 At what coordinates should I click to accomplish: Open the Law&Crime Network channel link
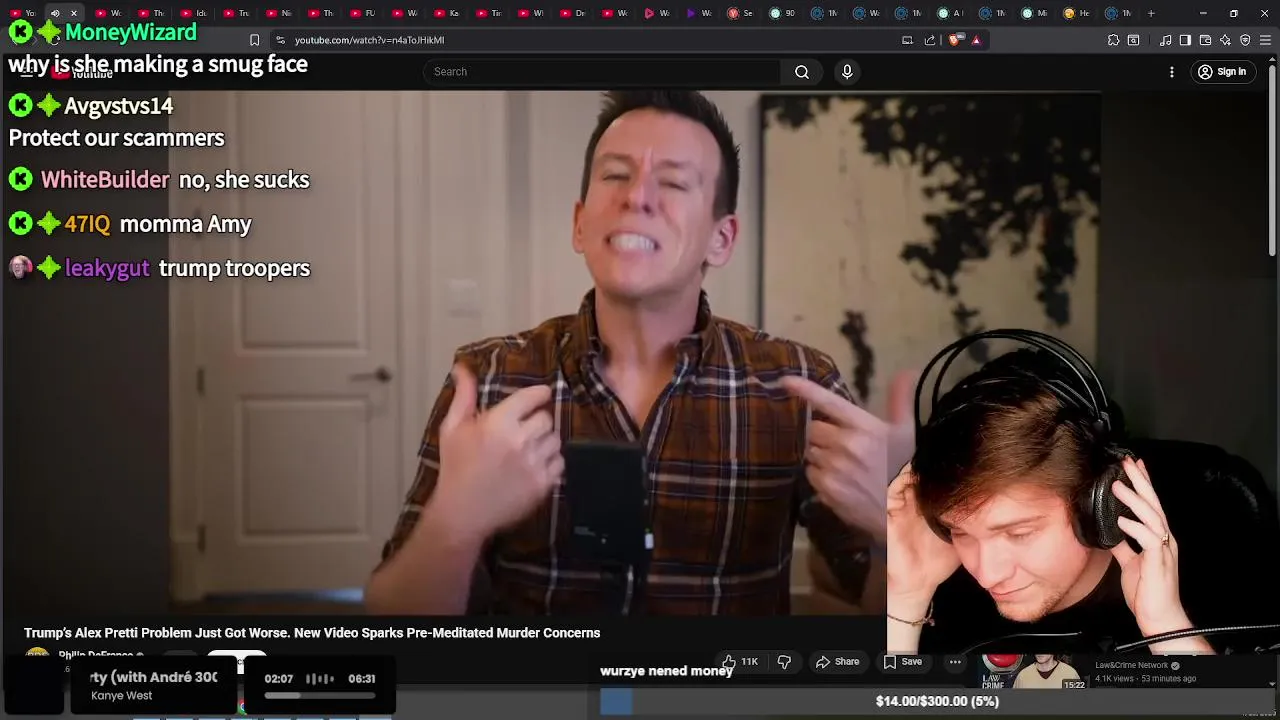click(x=1131, y=665)
